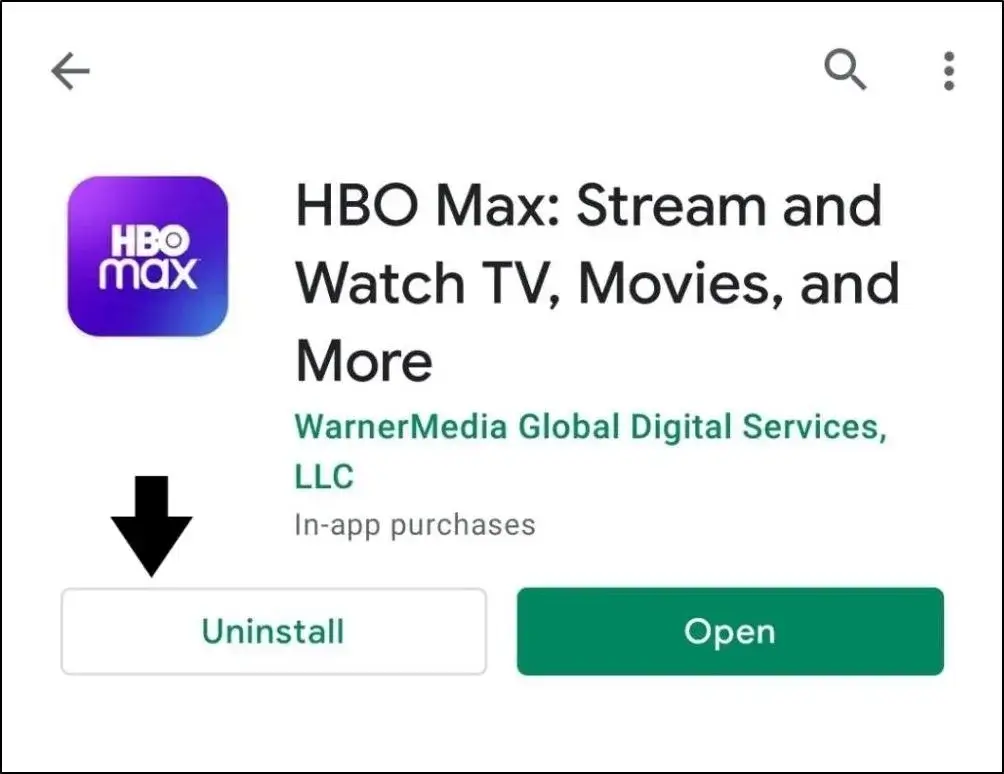Uninstall the HBO Max app
The height and width of the screenshot is (774, 1004).
click(x=273, y=631)
